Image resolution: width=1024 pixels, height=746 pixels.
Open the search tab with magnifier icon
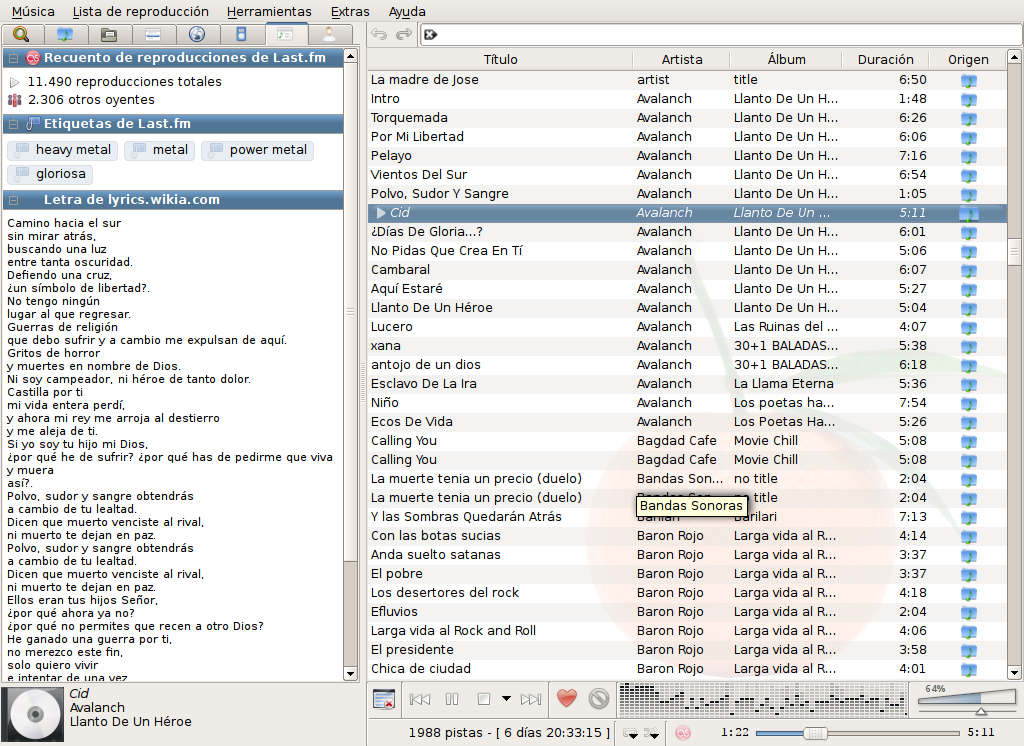coord(22,34)
